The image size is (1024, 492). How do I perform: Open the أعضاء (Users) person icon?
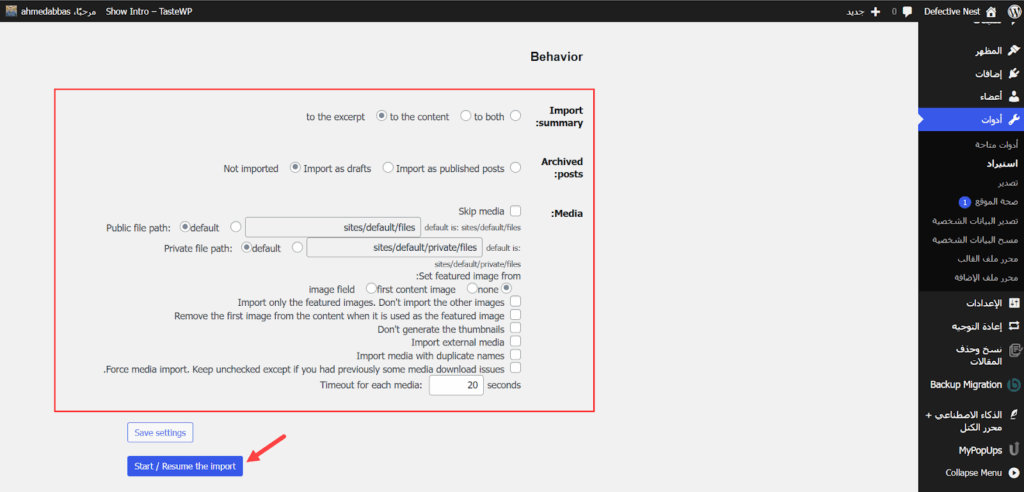tap(1014, 97)
